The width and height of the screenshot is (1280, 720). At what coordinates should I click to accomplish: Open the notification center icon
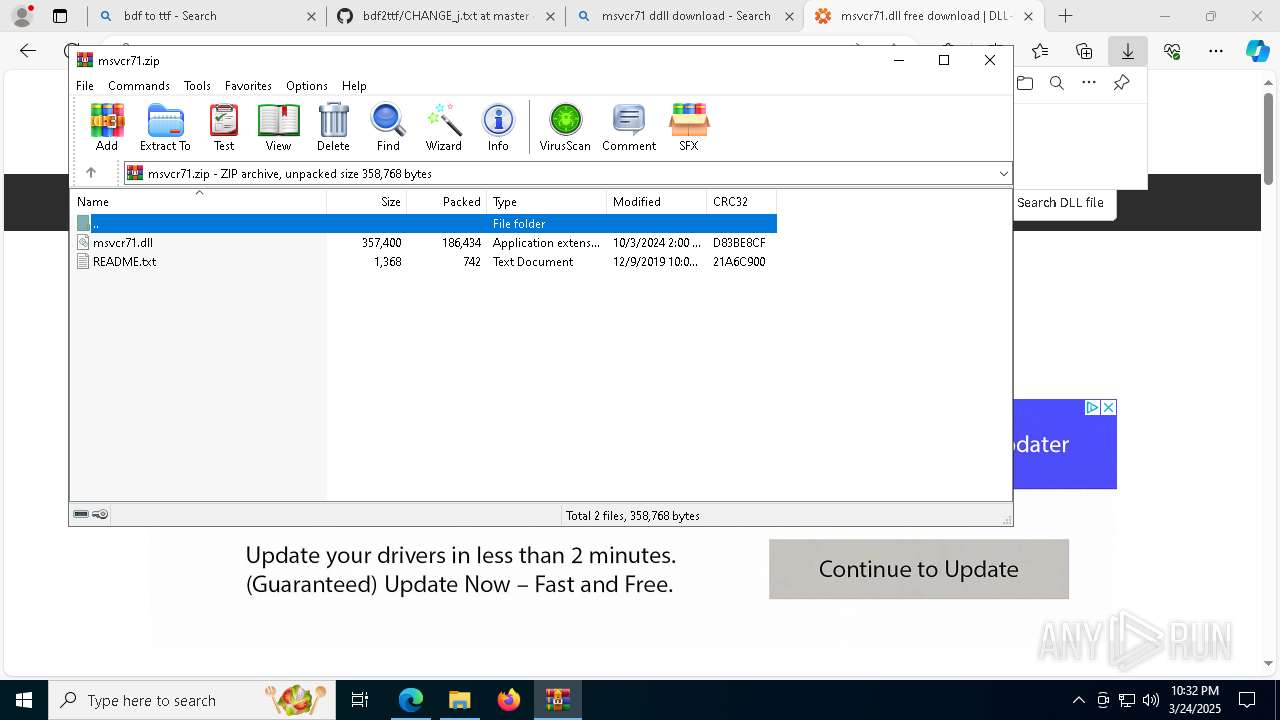pyautogui.click(x=1247, y=700)
